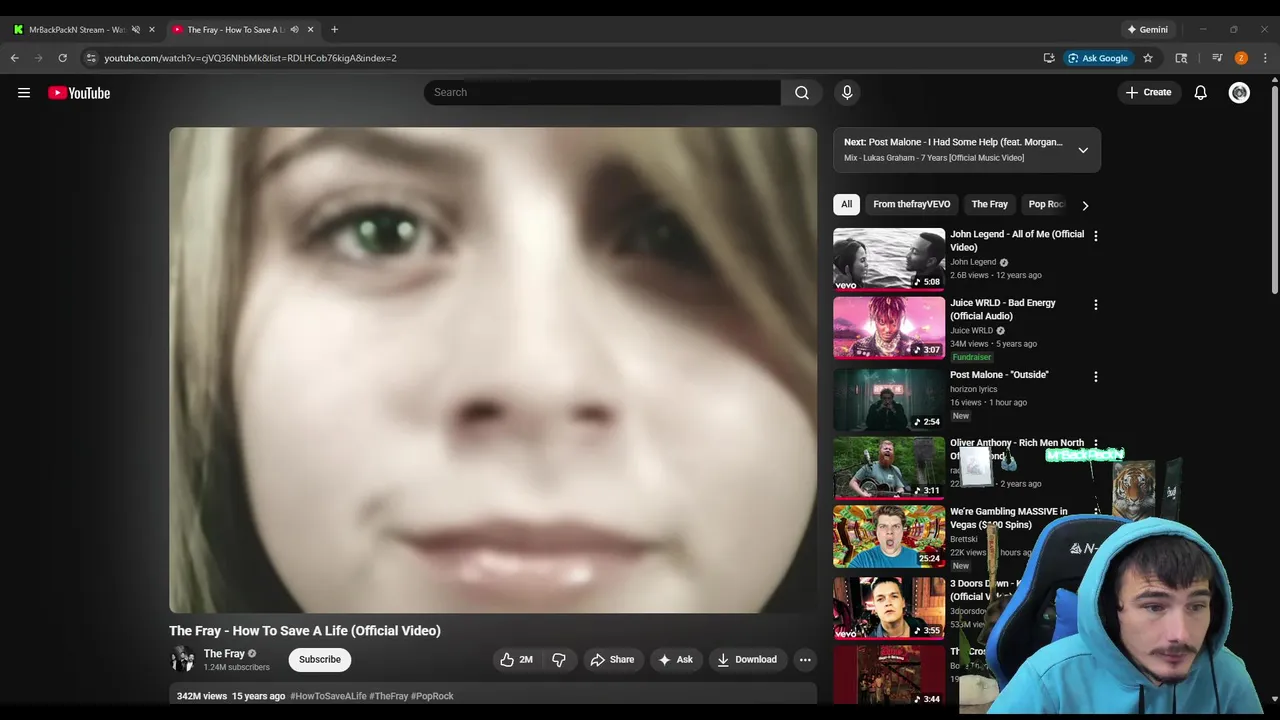Open options menu for Juice WRLD video
This screenshot has width=1280, height=720.
1095,304
